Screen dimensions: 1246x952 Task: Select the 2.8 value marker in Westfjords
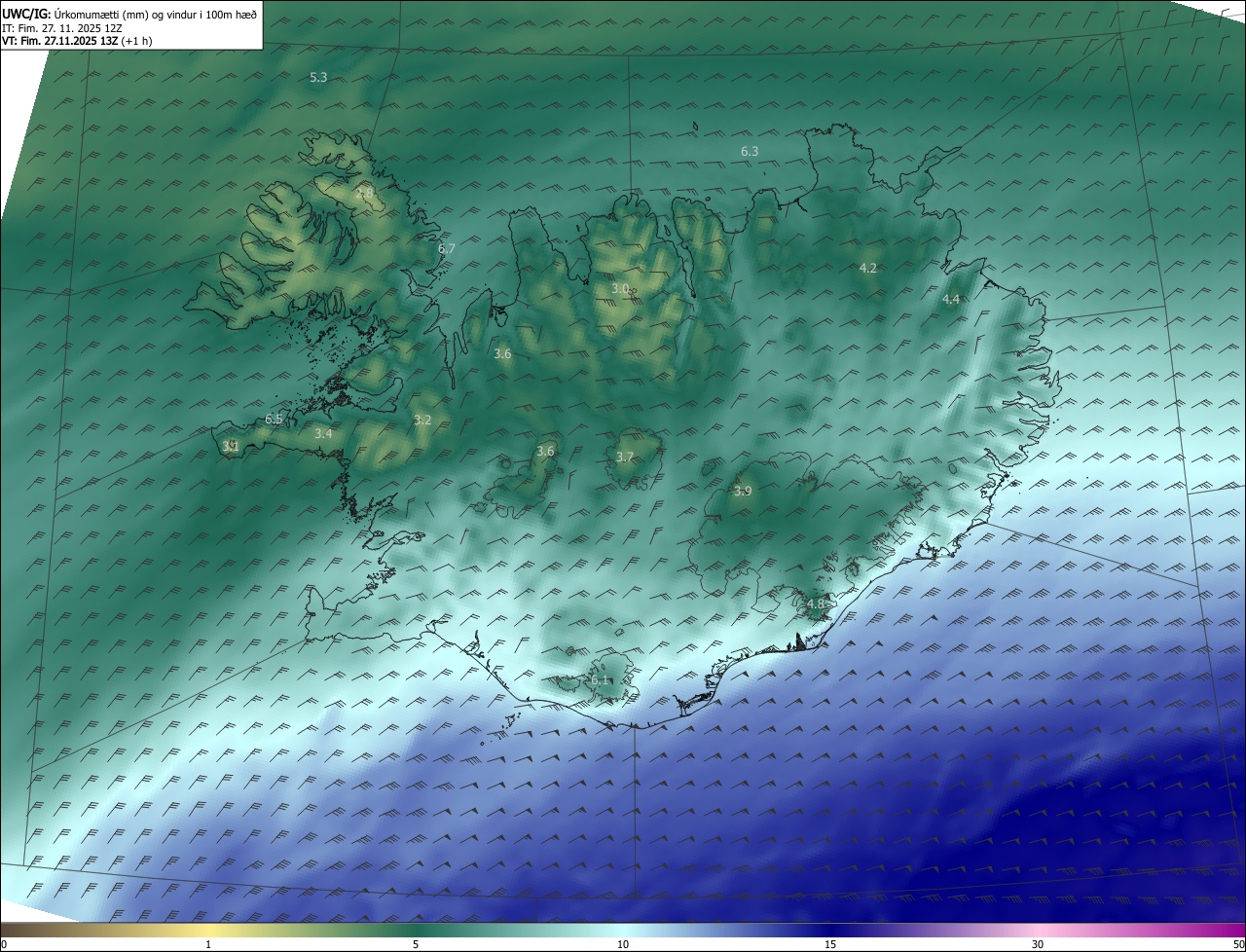tap(364, 194)
